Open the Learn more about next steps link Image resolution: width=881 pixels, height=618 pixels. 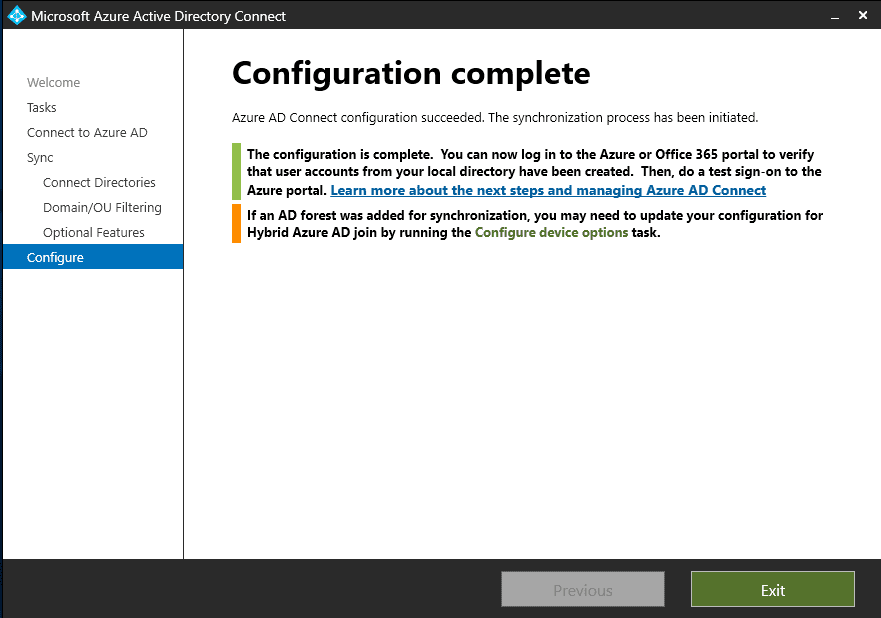(x=548, y=190)
